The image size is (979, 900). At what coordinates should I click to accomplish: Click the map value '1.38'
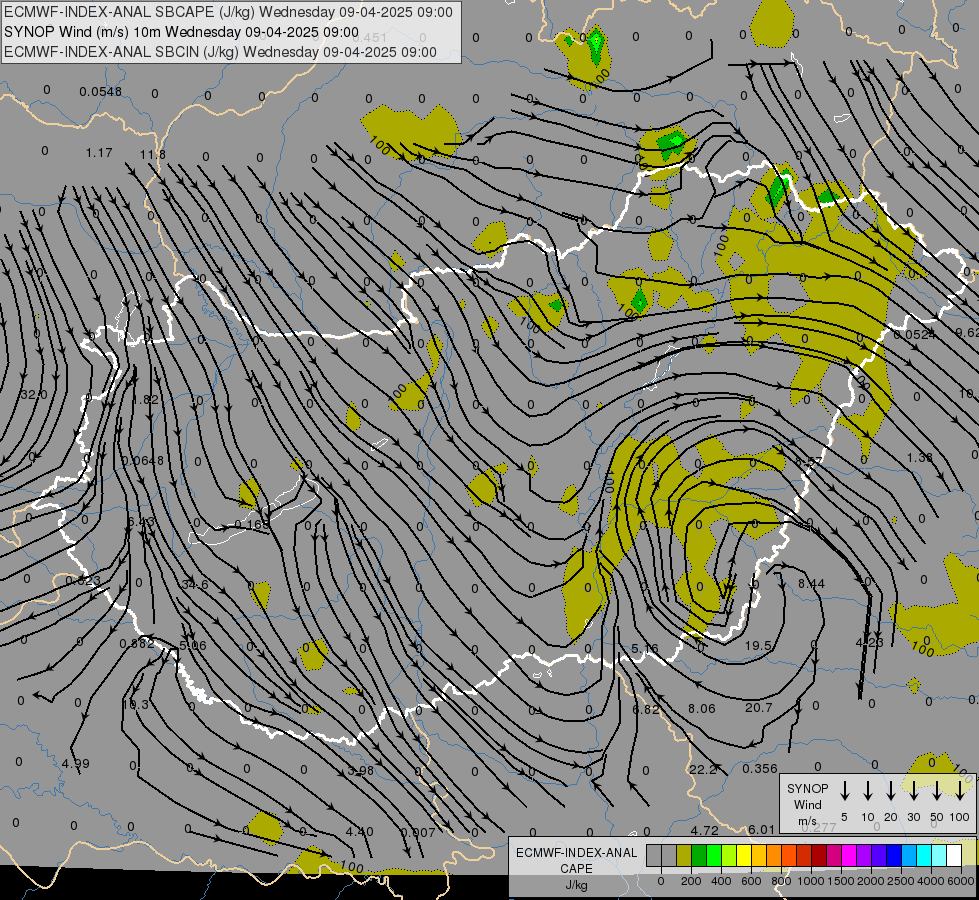pyautogui.click(x=920, y=457)
